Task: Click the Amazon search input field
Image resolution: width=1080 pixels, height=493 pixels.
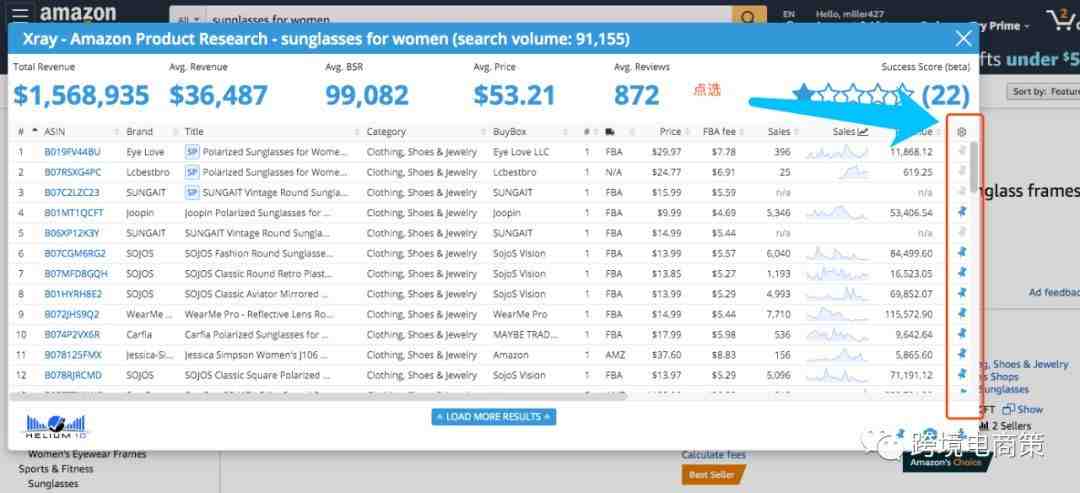Action: pyautogui.click(x=468, y=19)
